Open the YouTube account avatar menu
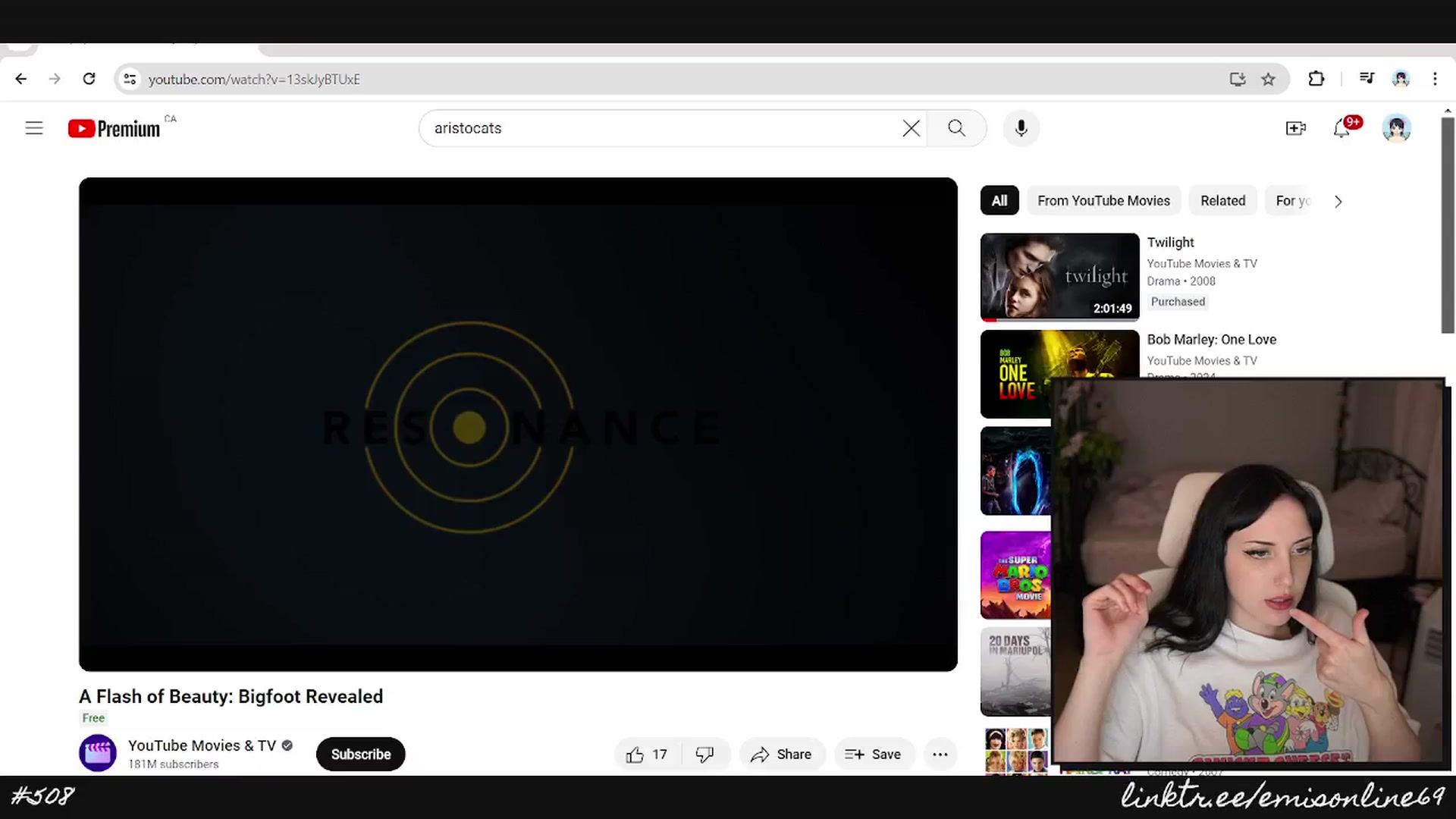Screen dimensions: 1456x819 pyautogui.click(x=1396, y=128)
